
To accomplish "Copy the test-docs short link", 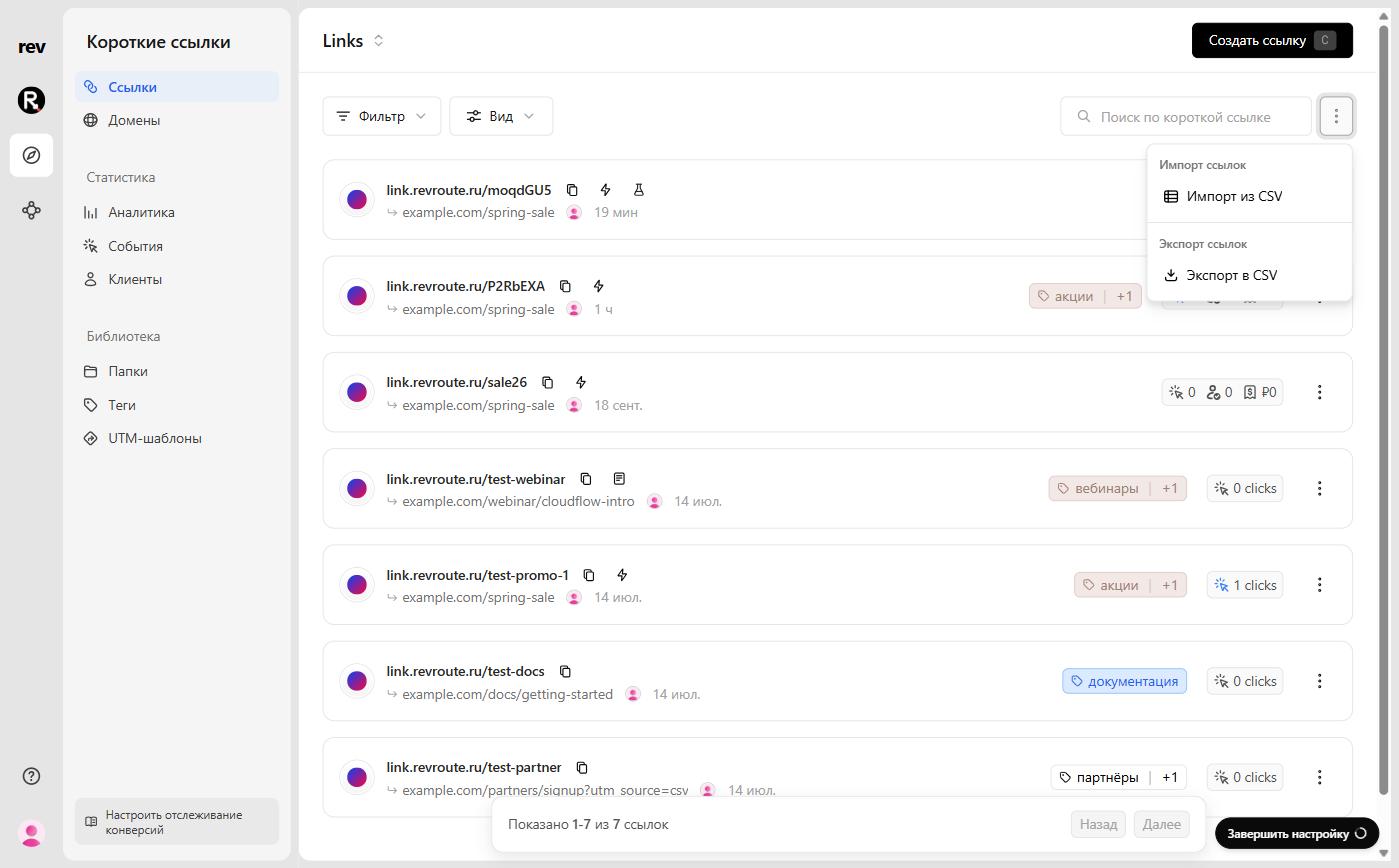I will pyautogui.click(x=565, y=671).
